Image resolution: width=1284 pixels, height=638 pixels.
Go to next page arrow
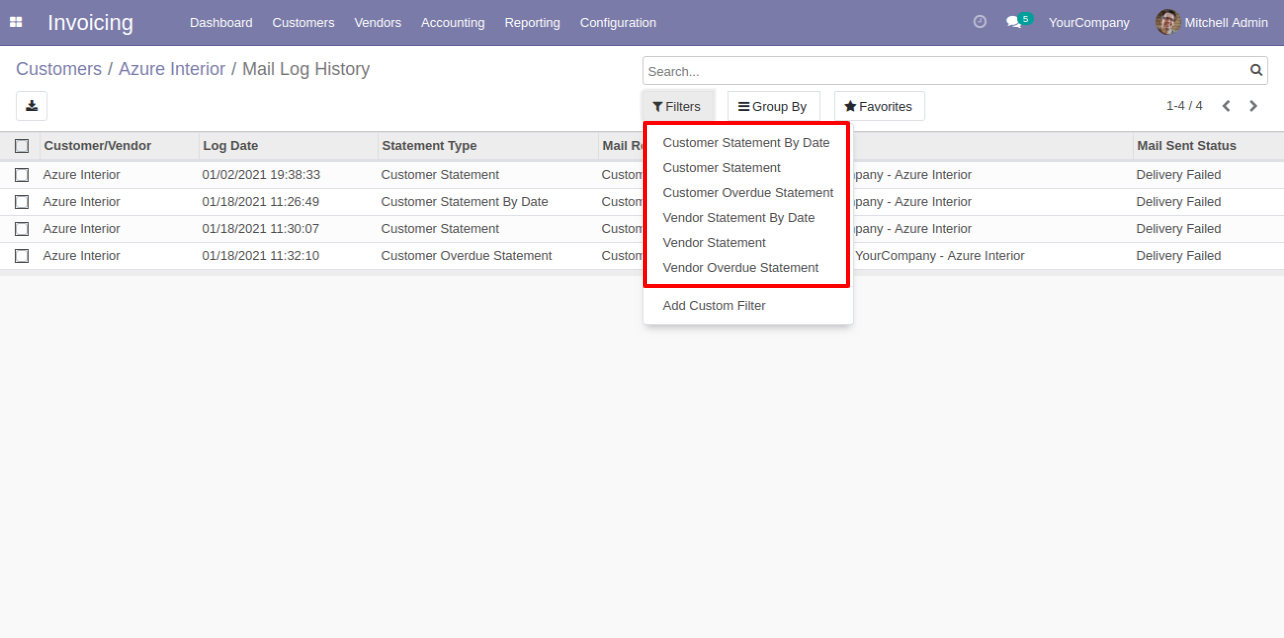tap(1253, 106)
